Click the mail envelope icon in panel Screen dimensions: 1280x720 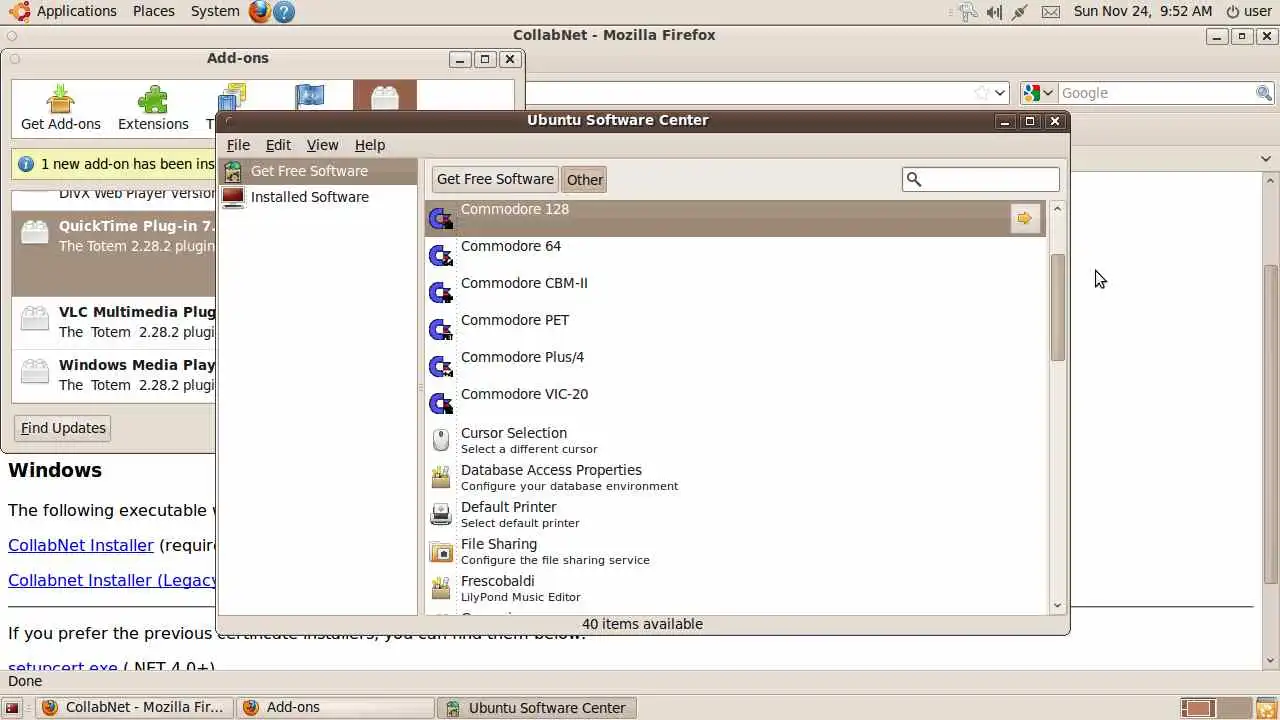click(1050, 12)
